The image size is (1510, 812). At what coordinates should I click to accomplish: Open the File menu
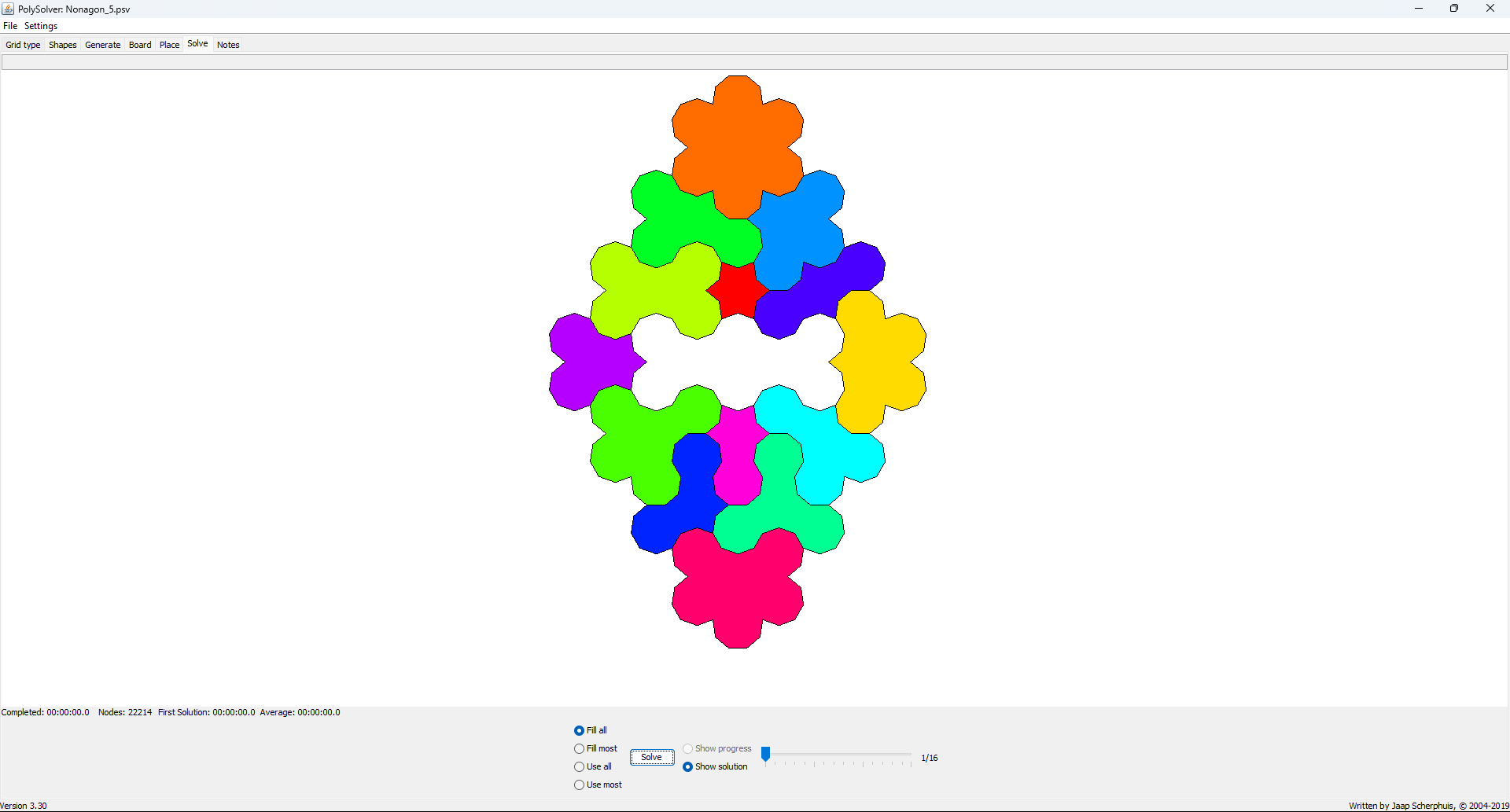(x=10, y=26)
